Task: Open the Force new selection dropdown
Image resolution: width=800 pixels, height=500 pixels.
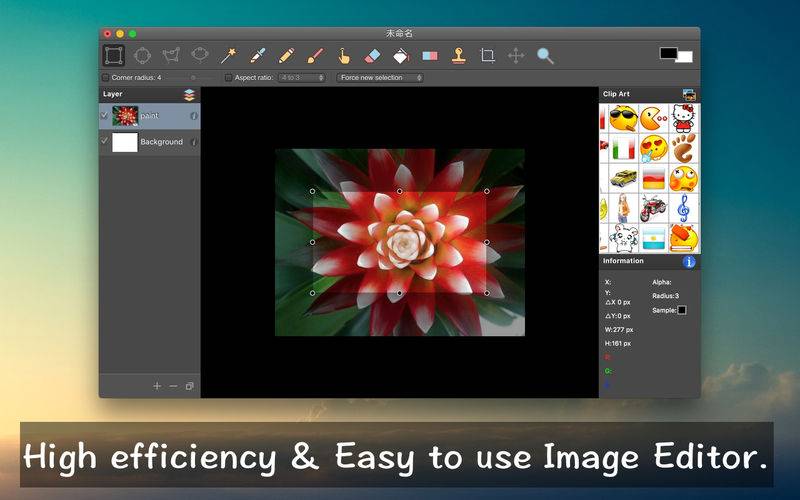Action: 380,78
